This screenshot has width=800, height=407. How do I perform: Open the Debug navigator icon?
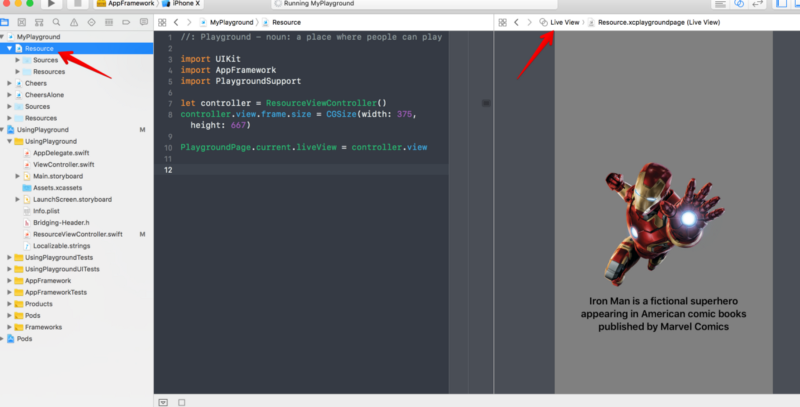point(109,22)
